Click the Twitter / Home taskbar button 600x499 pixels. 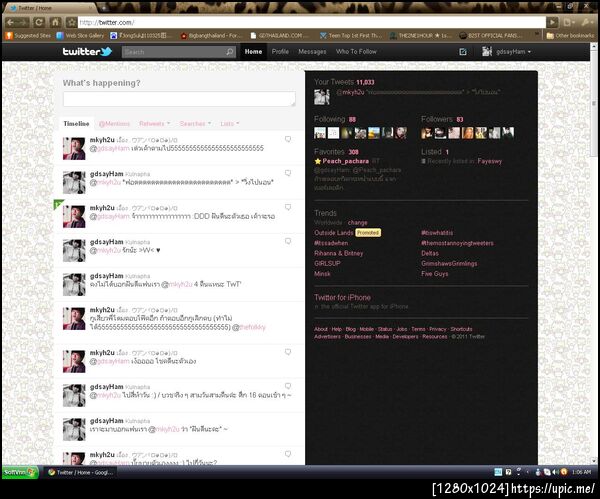pyautogui.click(x=81, y=473)
